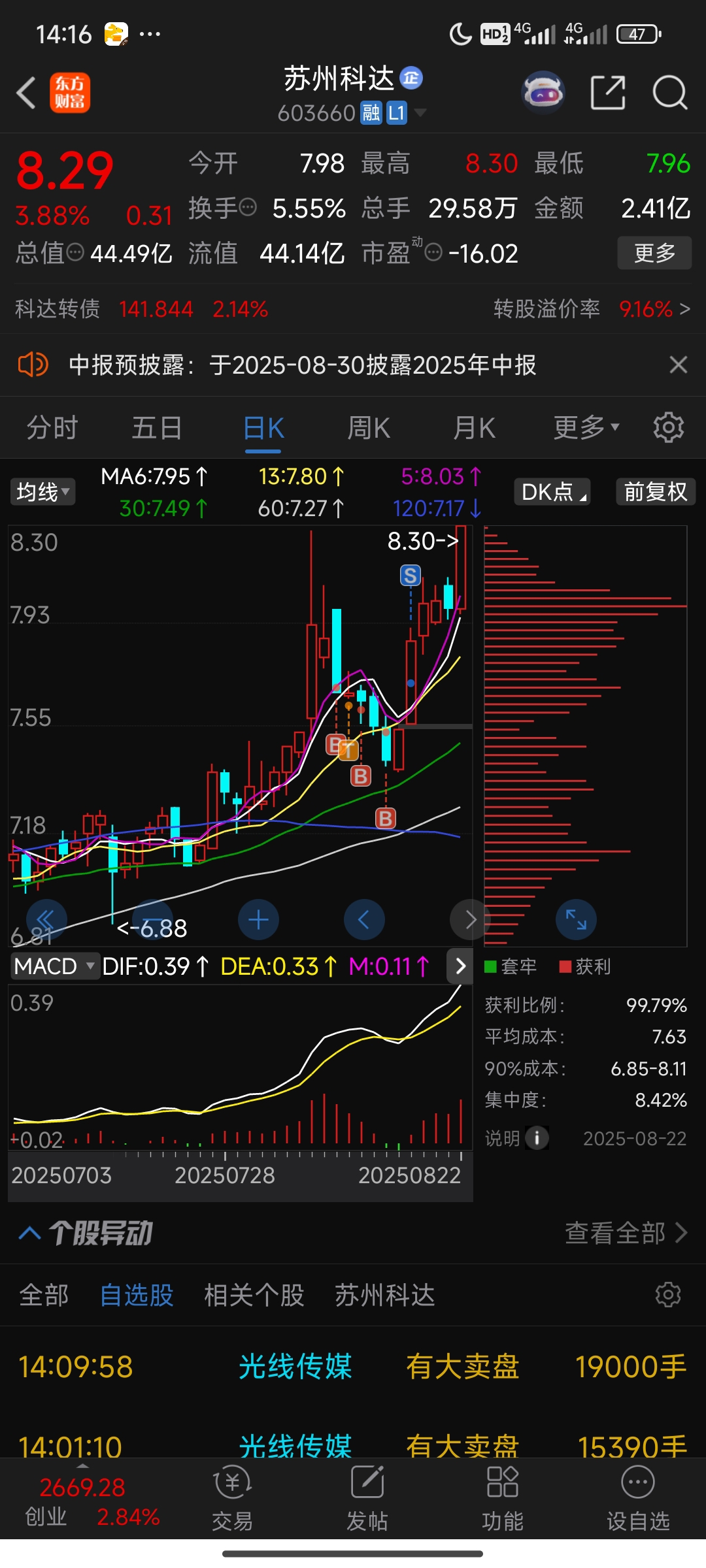Collapse the 个股异动 section chevron
Image resolution: width=706 pixels, height=1568 pixels.
(30, 1233)
